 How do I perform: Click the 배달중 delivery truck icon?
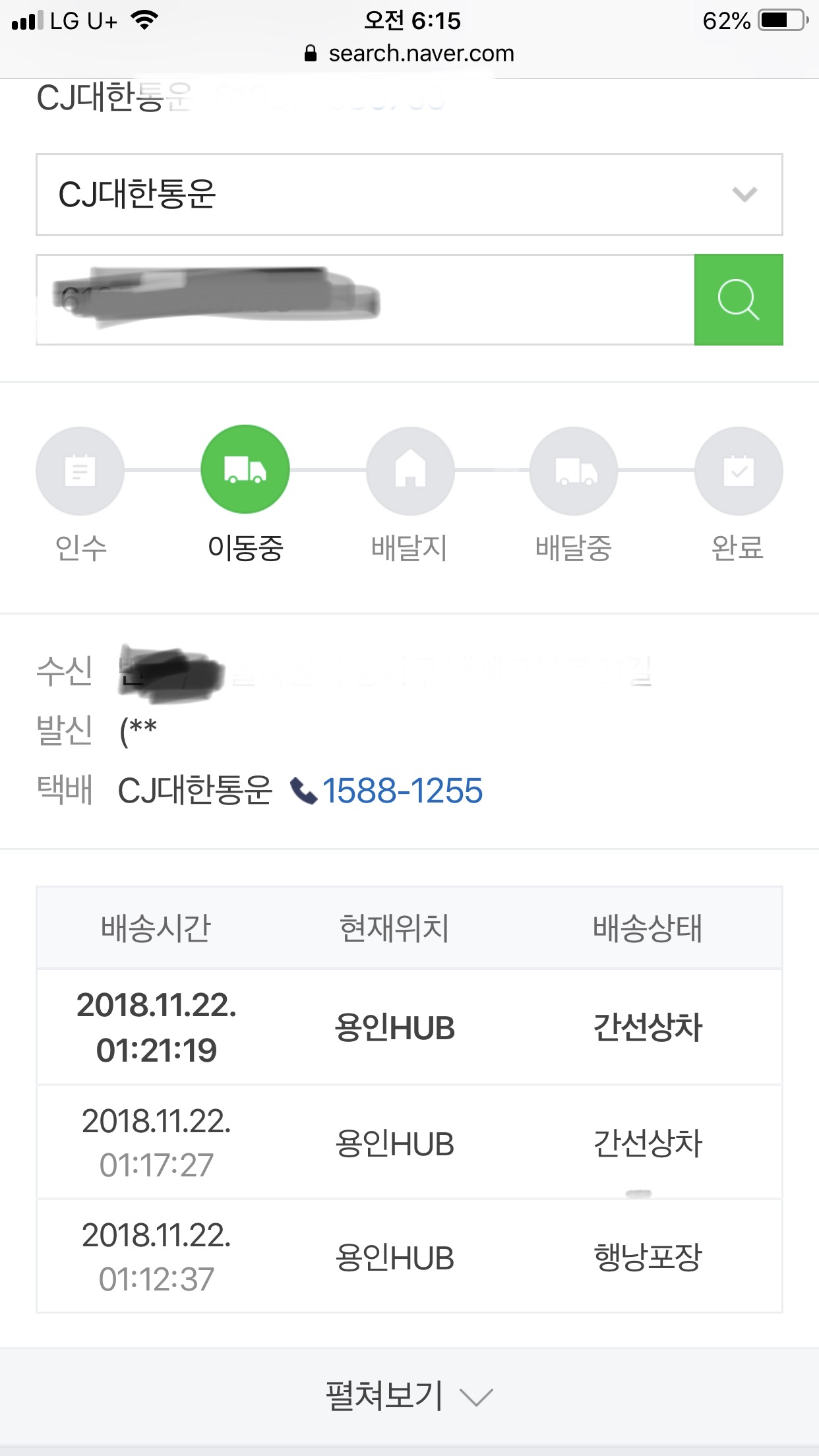click(x=574, y=470)
